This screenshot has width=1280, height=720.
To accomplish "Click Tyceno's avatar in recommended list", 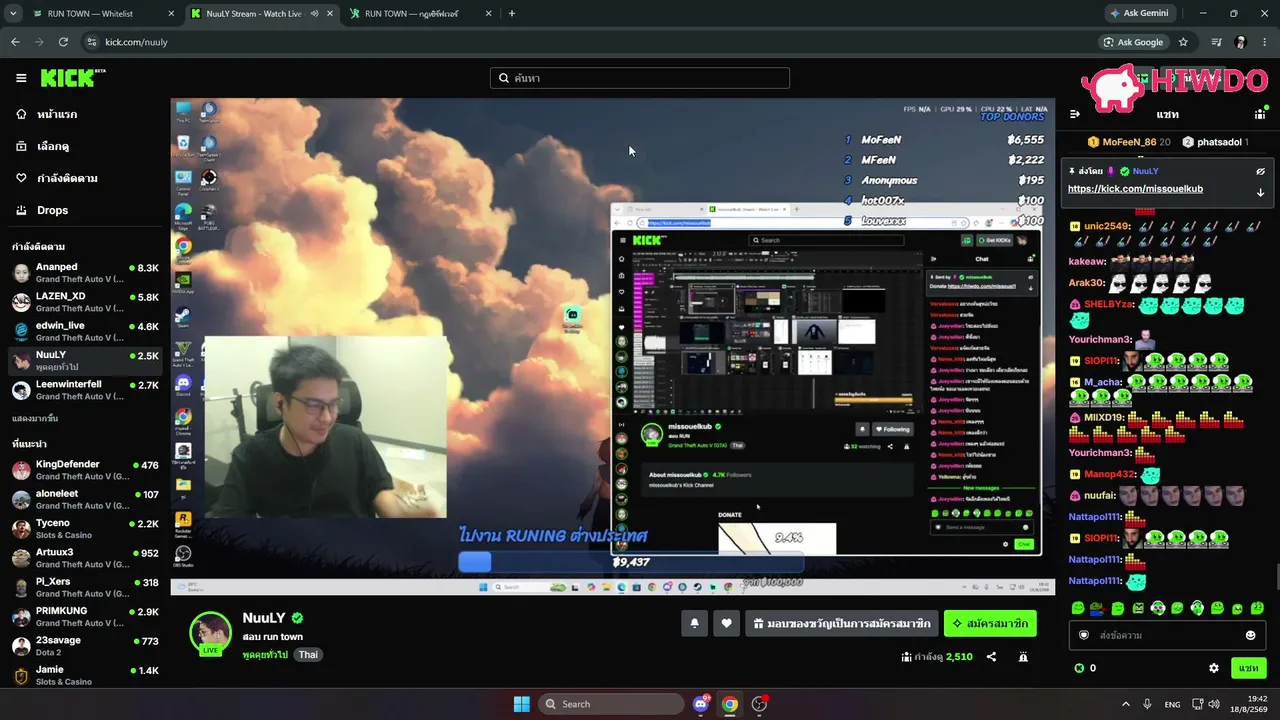I will (x=21, y=529).
